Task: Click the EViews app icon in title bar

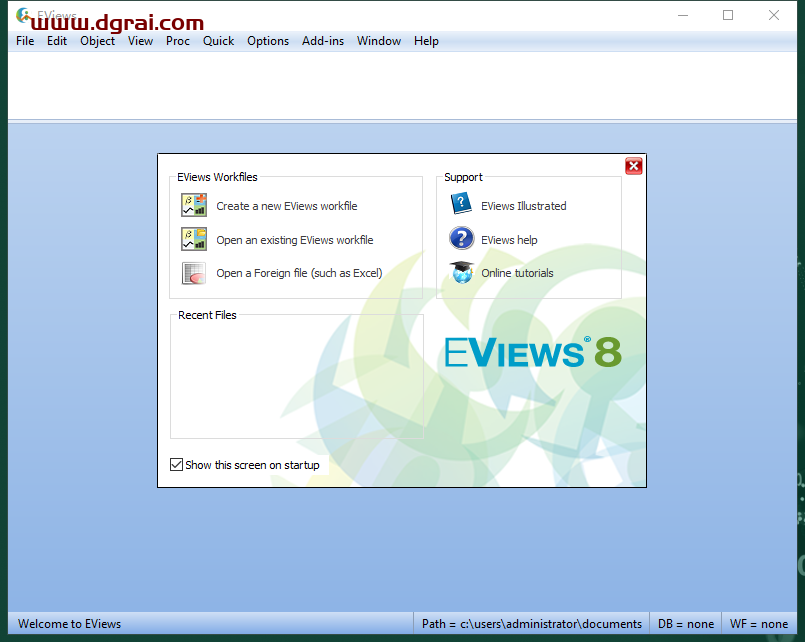Action: point(23,15)
